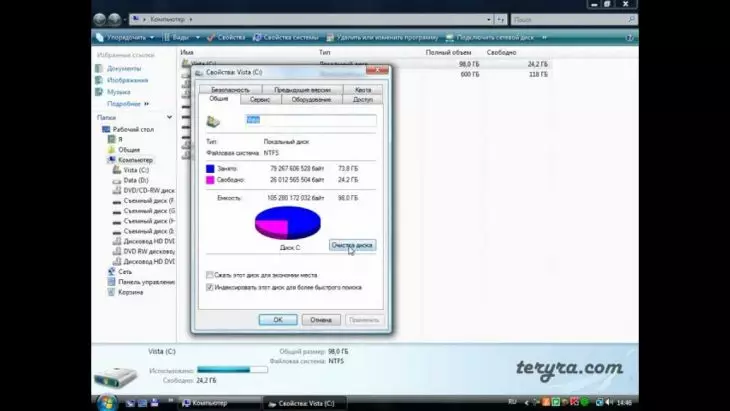
Task: Click the large drive icon in the details pane
Action: pyautogui.click(x=115, y=376)
